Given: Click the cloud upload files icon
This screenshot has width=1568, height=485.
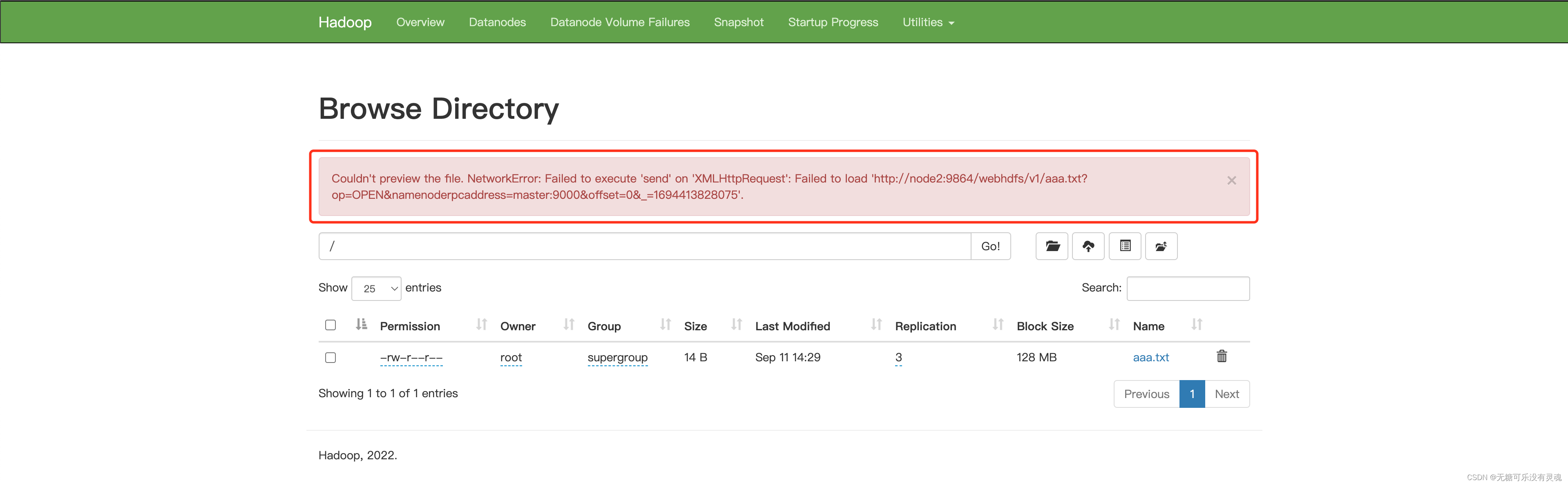Looking at the screenshot, I should tap(1088, 246).
